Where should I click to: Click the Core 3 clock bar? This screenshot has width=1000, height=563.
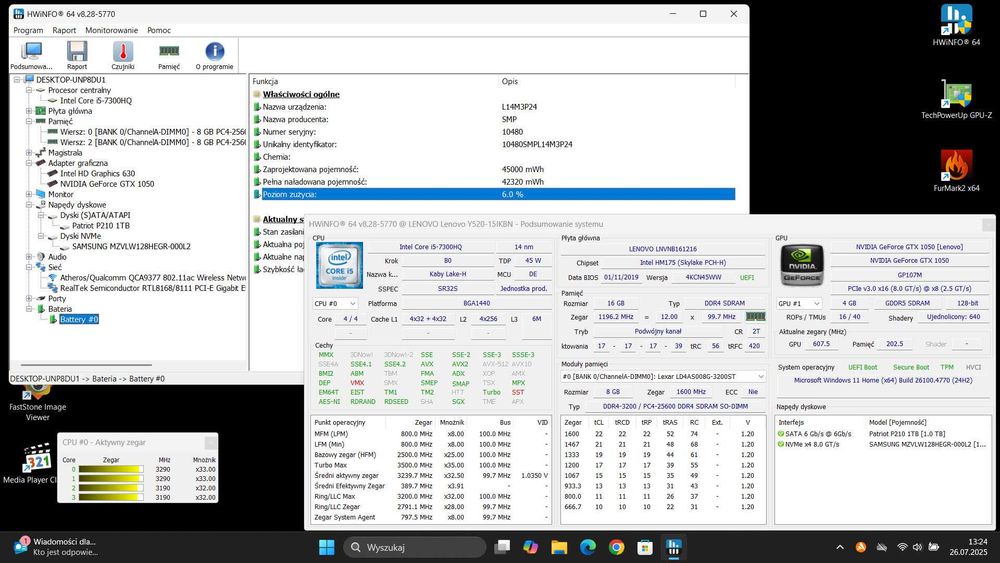coord(110,497)
